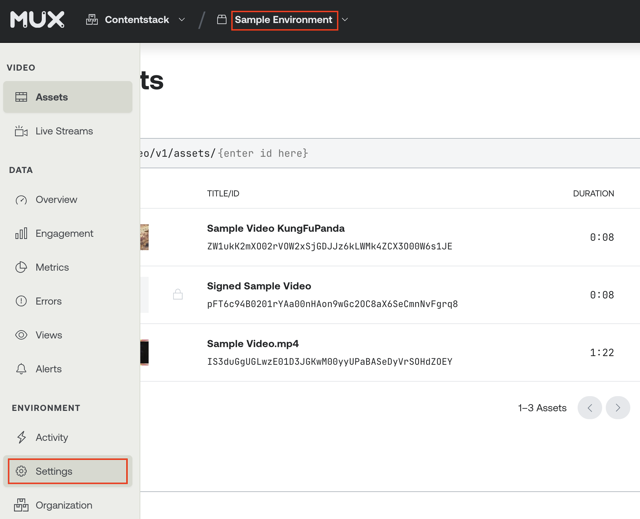The height and width of the screenshot is (519, 640).
Task: Click the 1–3 Assets count text
Action: 542,408
